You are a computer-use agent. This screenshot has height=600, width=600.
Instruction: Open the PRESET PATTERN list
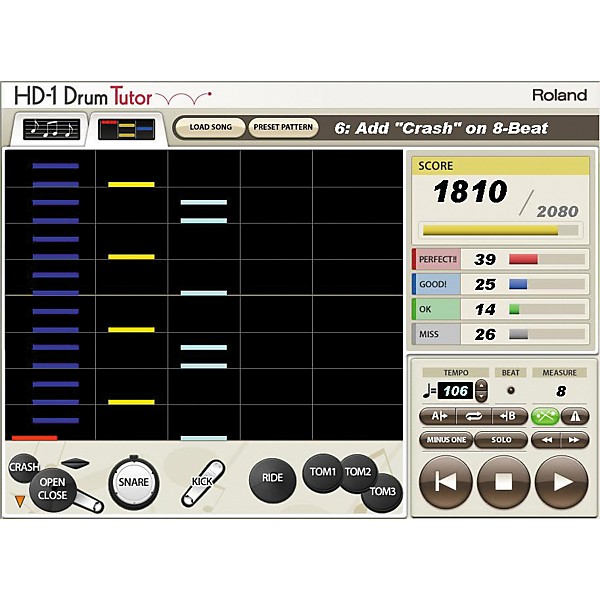pyautogui.click(x=283, y=127)
